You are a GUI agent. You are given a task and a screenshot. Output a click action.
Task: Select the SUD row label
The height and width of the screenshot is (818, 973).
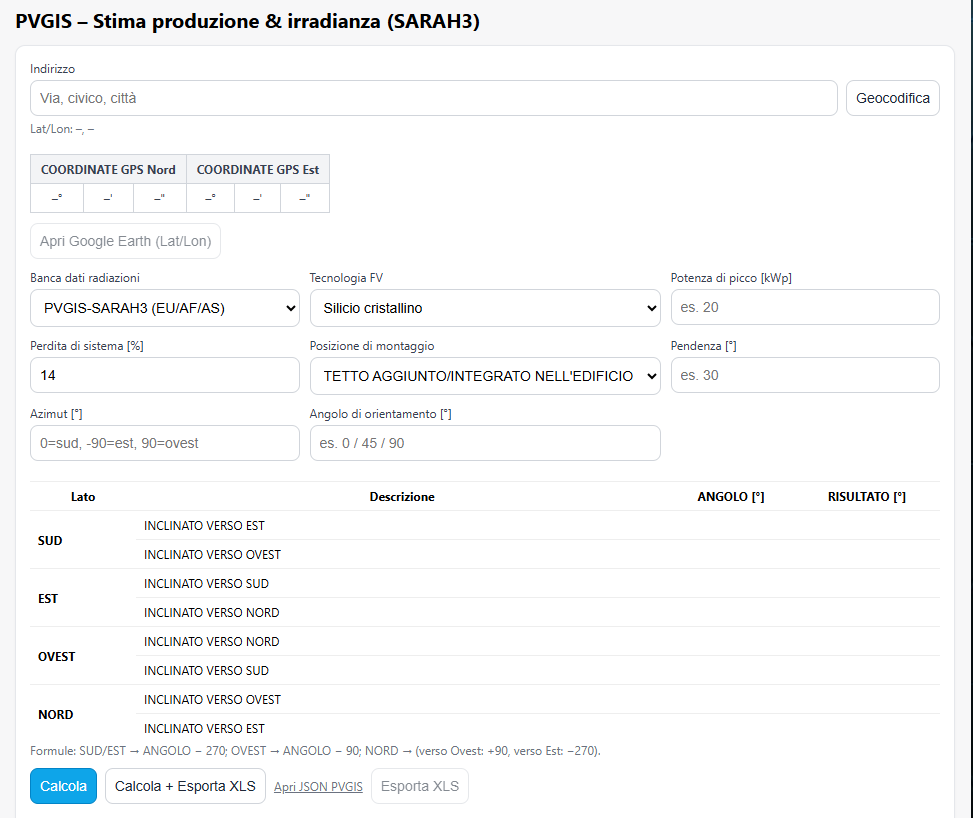click(x=50, y=541)
